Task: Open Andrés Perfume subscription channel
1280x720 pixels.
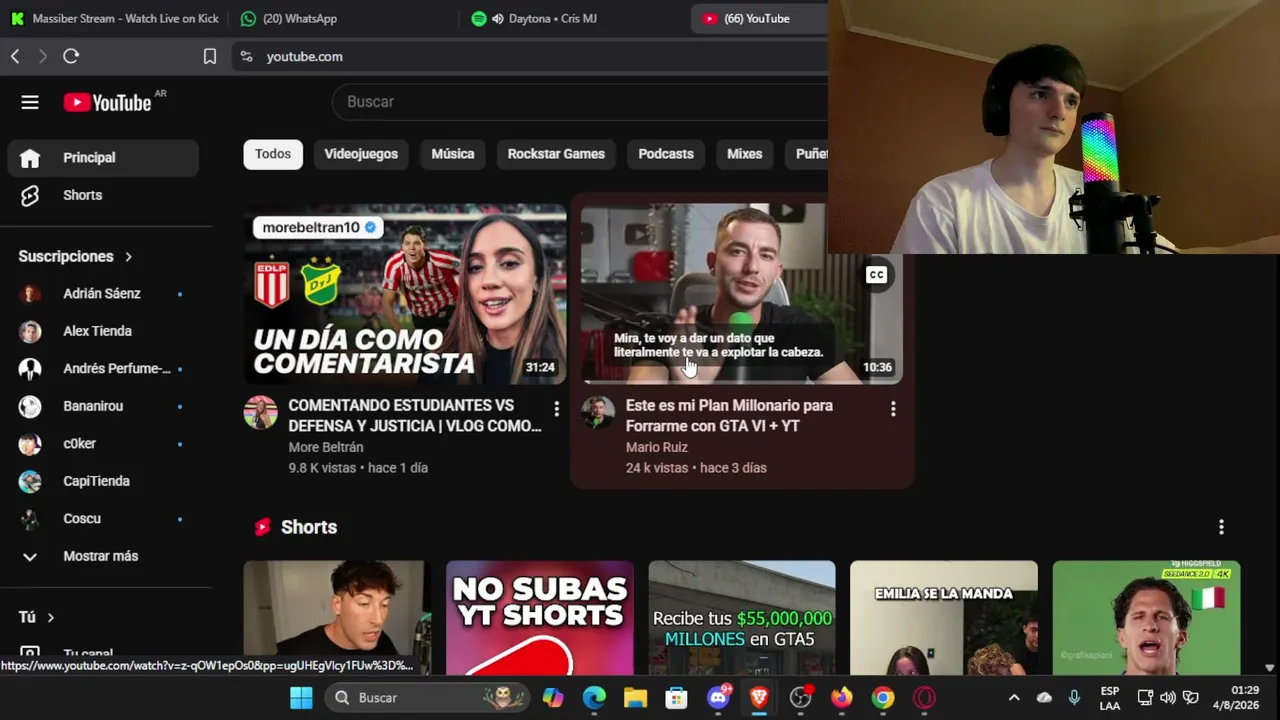Action: click(x=105, y=369)
